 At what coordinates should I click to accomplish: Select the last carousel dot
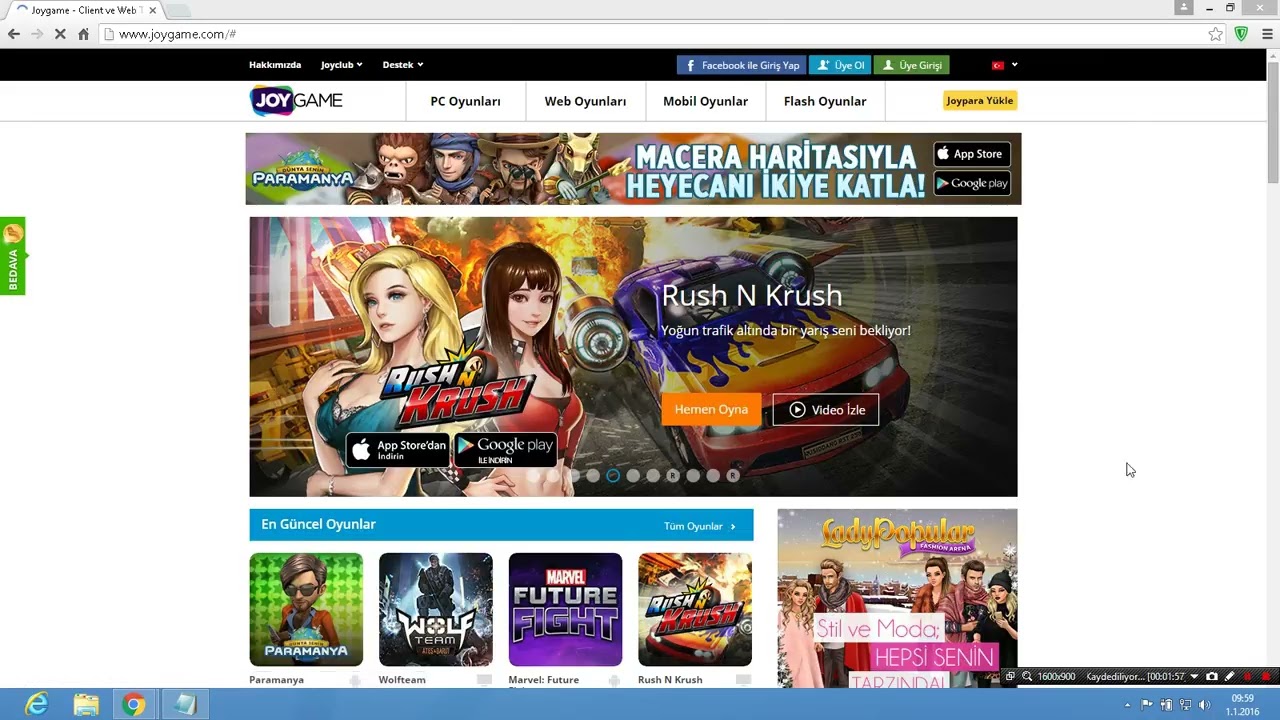(x=733, y=476)
